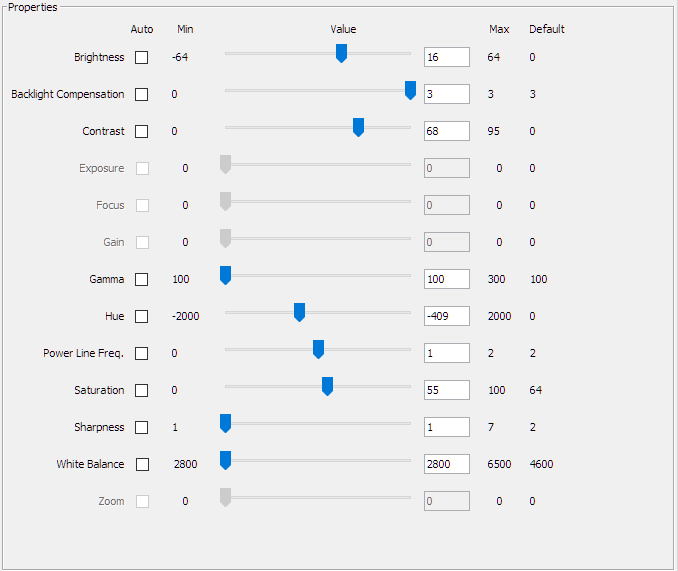Toggle Auto for Contrast
Image resolution: width=678 pixels, height=571 pixels.
141,131
